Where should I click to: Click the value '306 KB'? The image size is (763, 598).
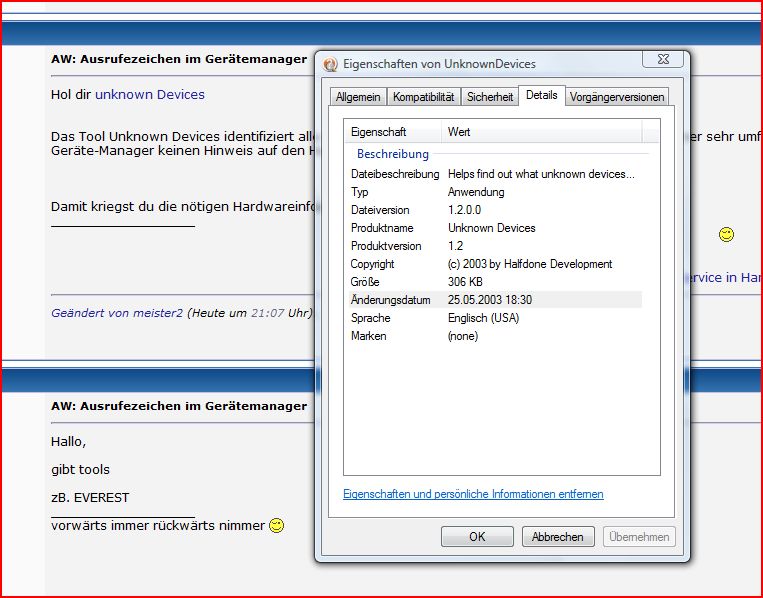click(465, 282)
